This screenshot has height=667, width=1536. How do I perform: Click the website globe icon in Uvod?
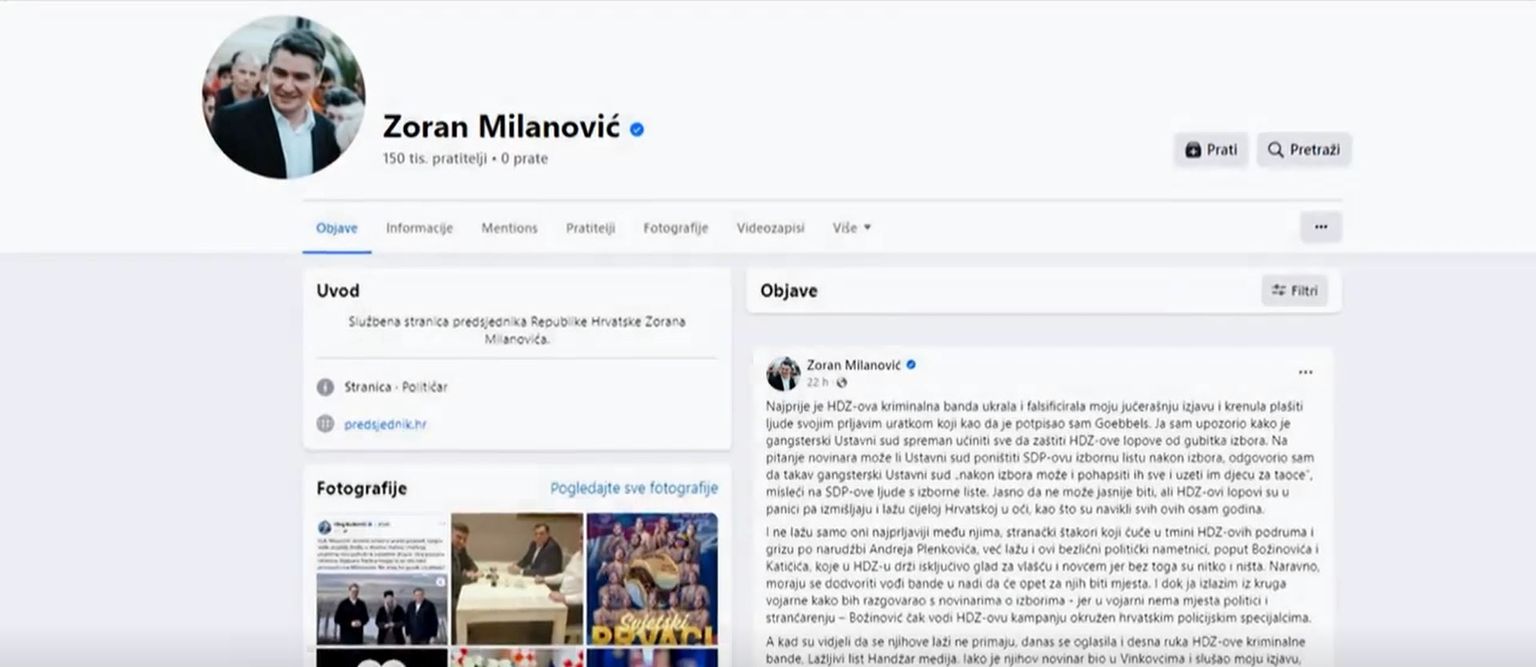[x=325, y=424]
